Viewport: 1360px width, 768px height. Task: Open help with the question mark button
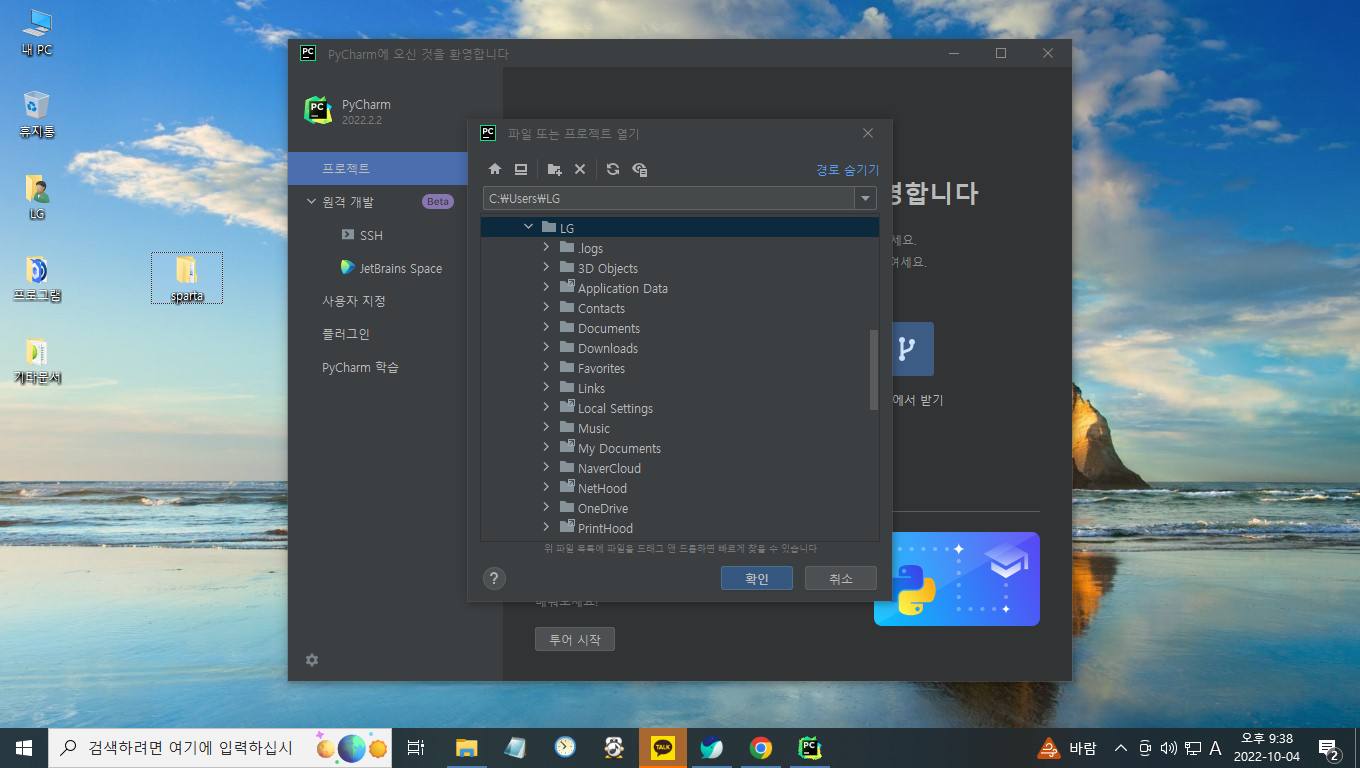(x=494, y=578)
